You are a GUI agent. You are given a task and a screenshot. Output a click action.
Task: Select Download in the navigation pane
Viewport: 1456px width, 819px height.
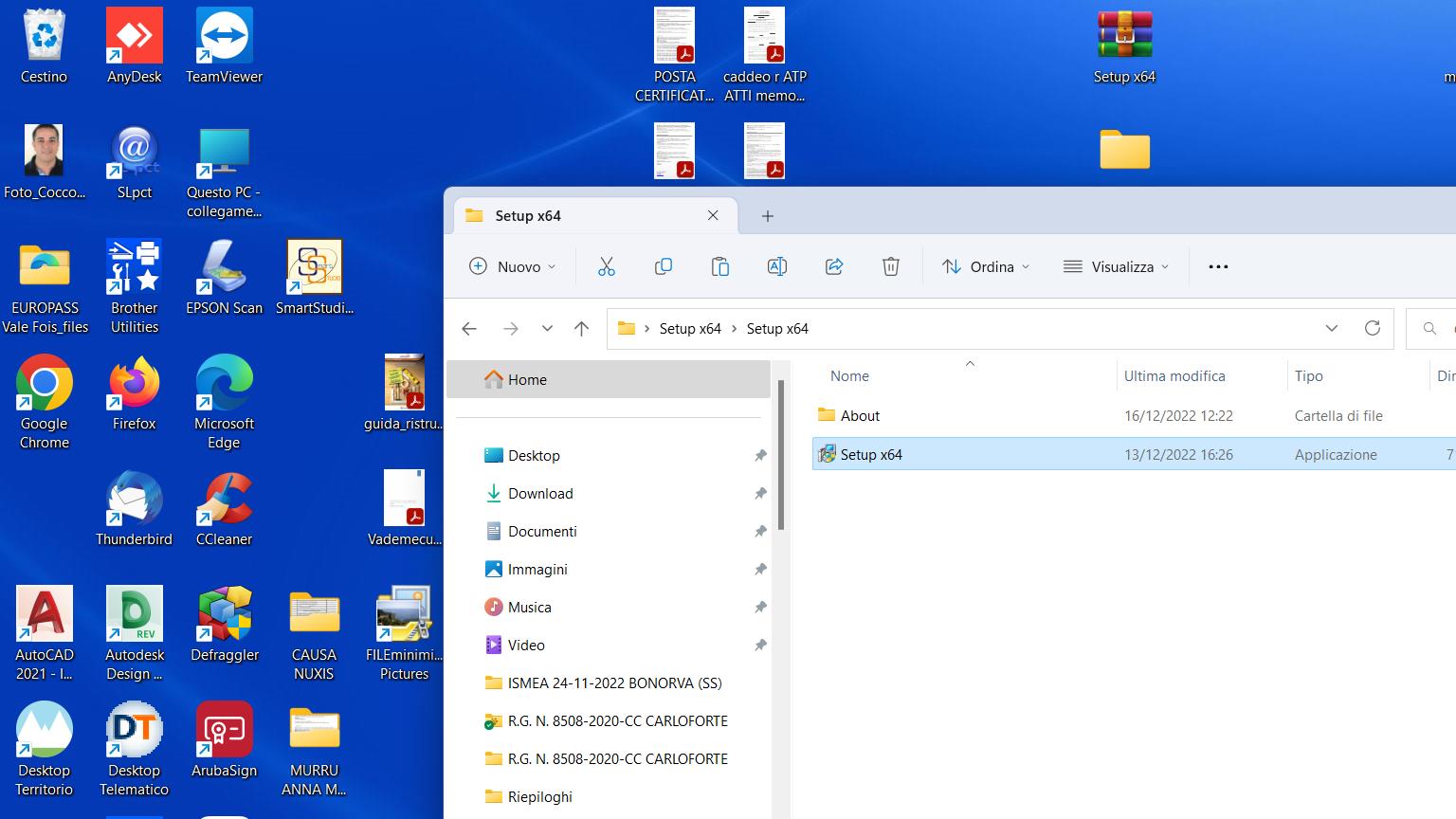pos(540,494)
